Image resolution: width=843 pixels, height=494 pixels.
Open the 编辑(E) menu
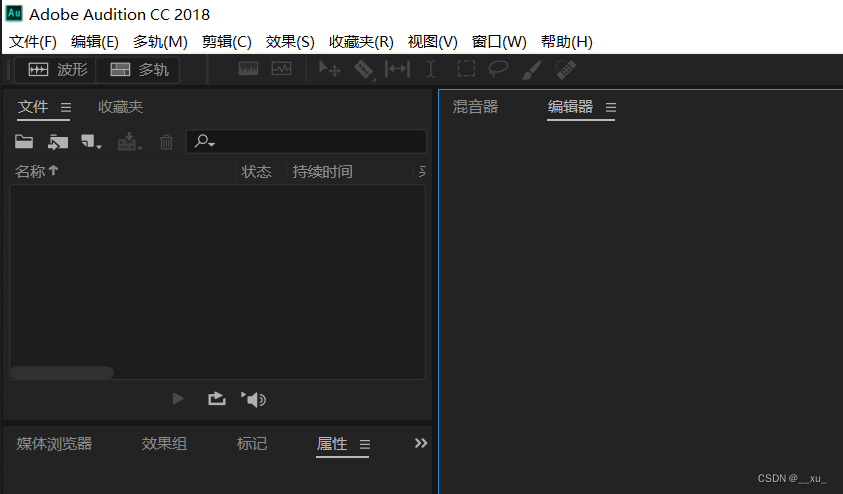95,42
